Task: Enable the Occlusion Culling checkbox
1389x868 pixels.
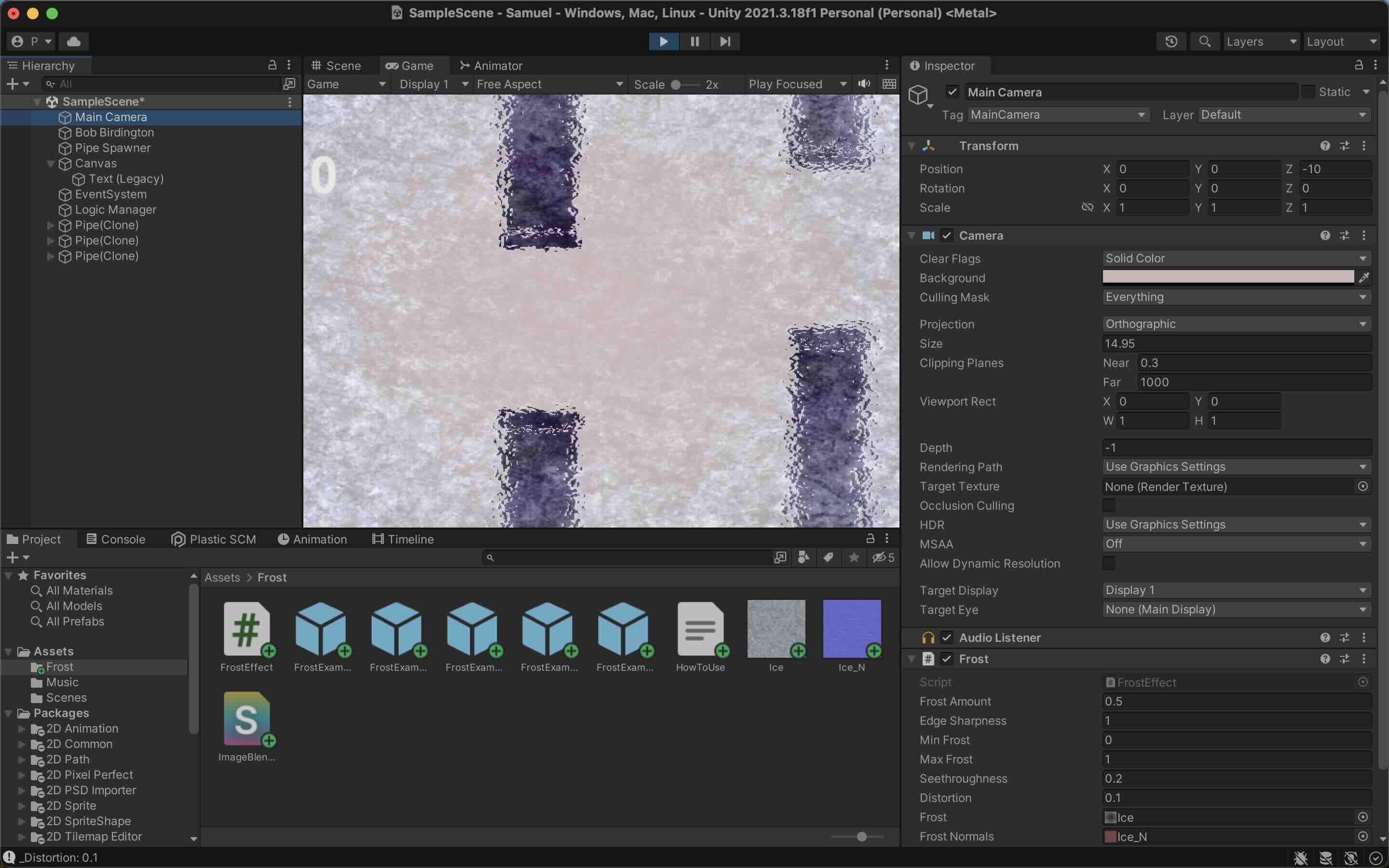Action: [1109, 506]
